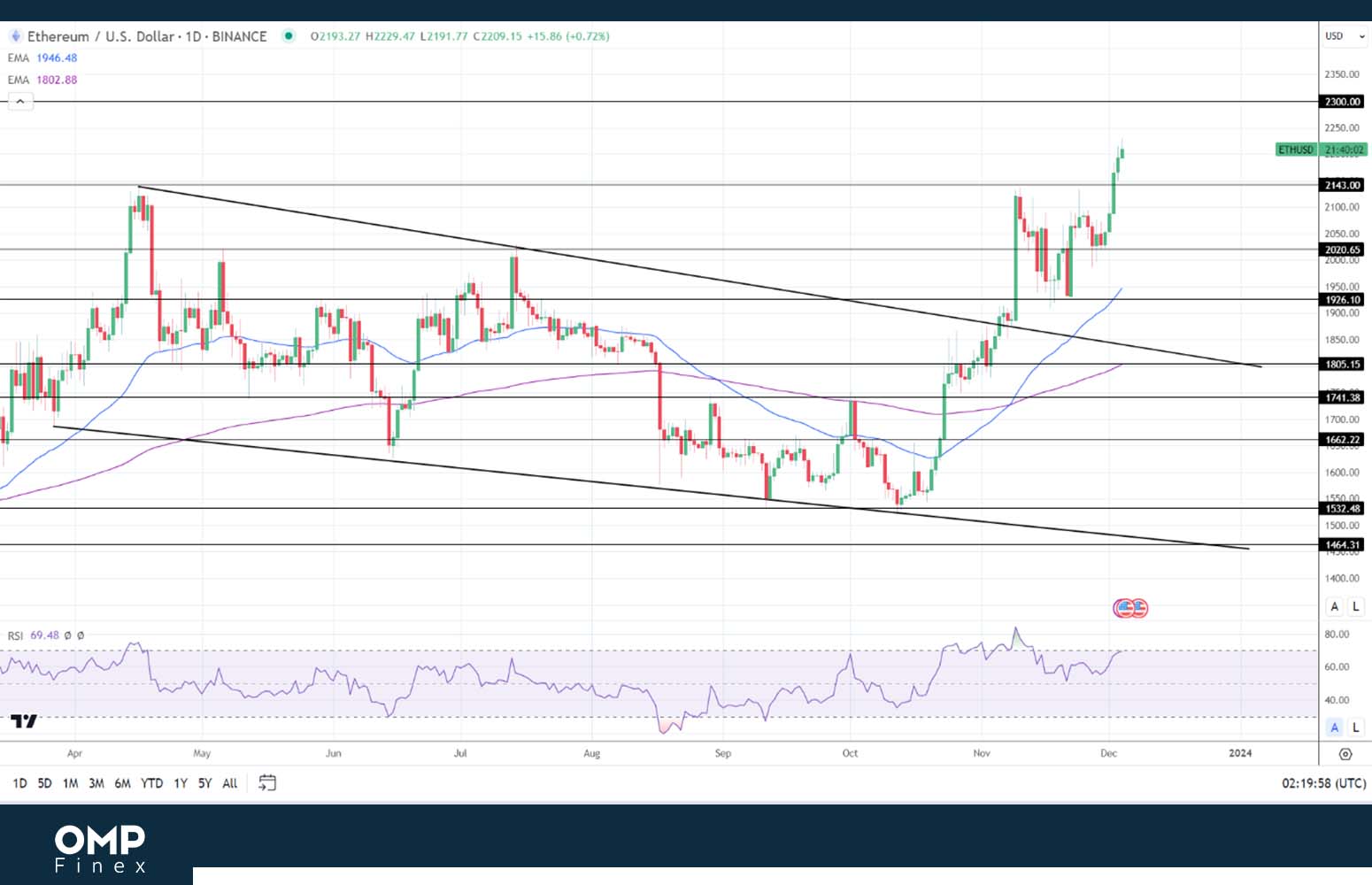The width and height of the screenshot is (1372, 885).
Task: Click the 1741.38 price level label
Action: pos(1342,397)
